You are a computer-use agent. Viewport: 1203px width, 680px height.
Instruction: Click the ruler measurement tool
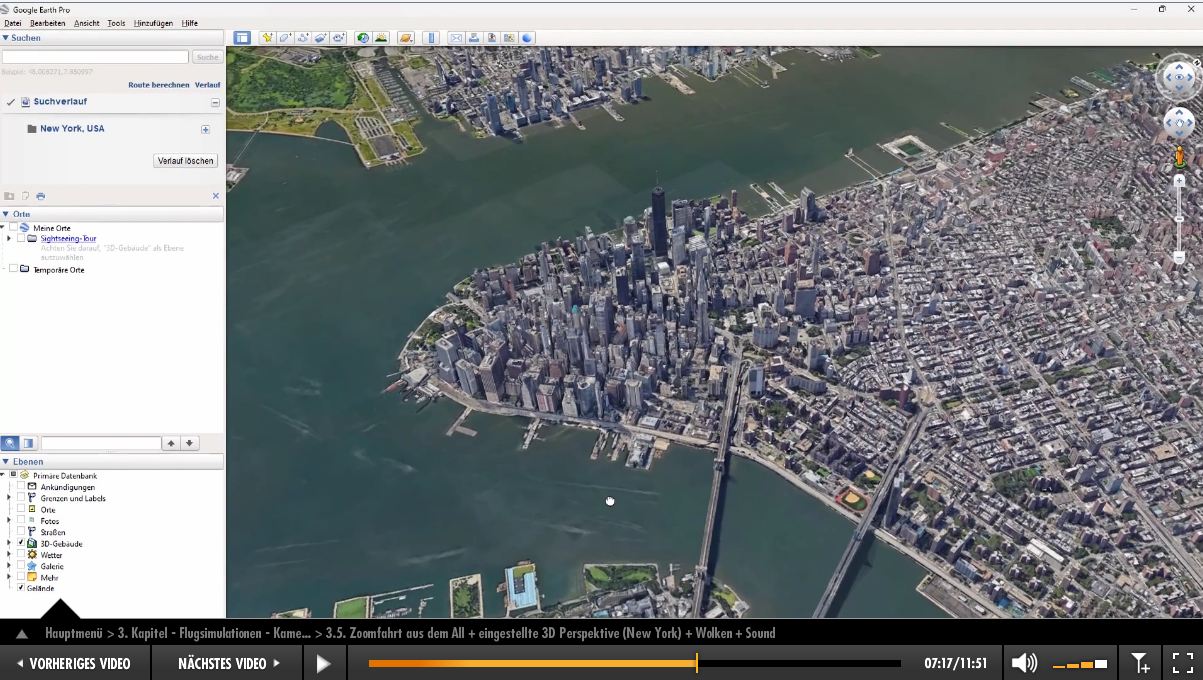click(x=432, y=38)
